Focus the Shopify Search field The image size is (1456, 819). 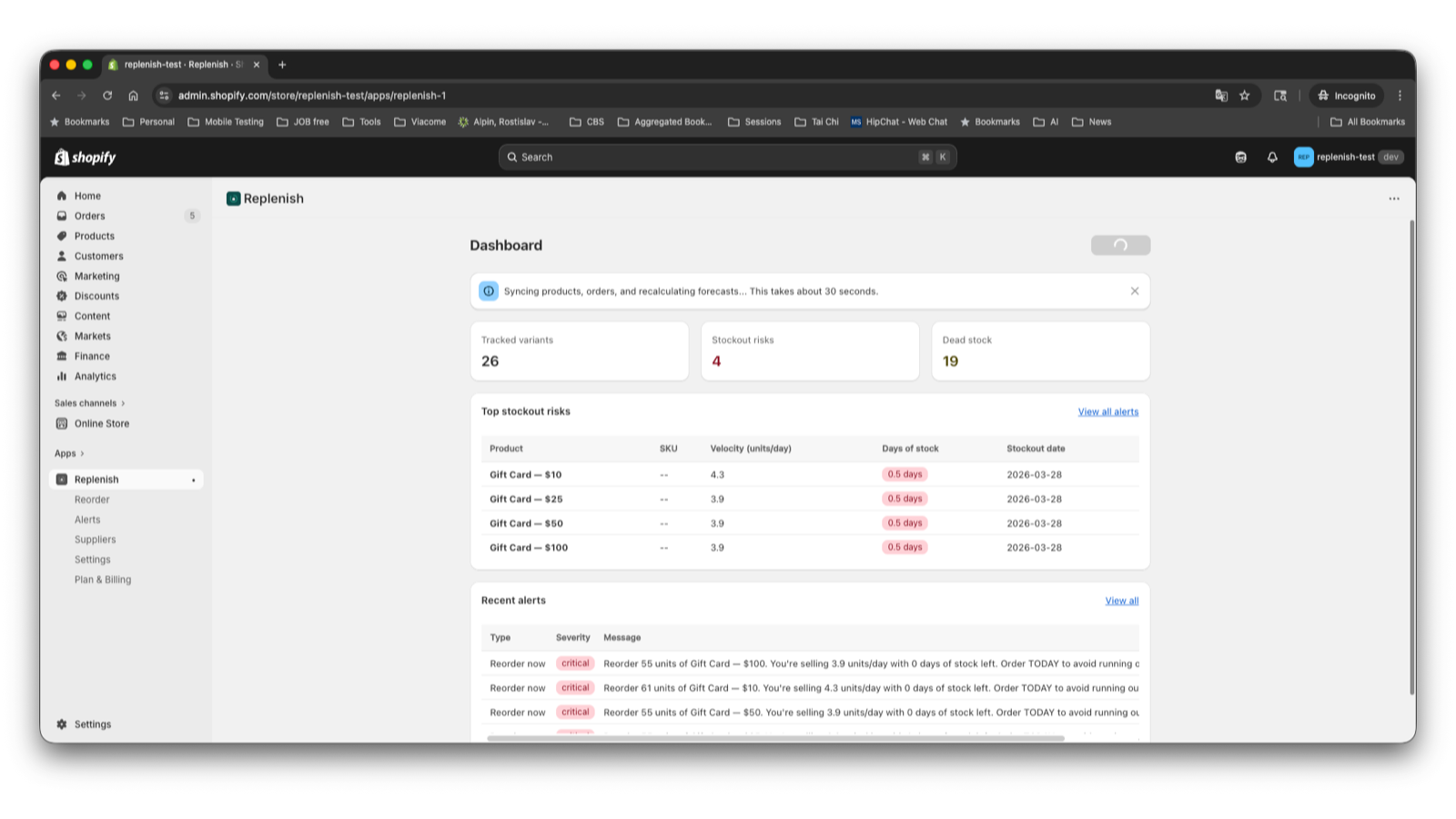pos(727,157)
